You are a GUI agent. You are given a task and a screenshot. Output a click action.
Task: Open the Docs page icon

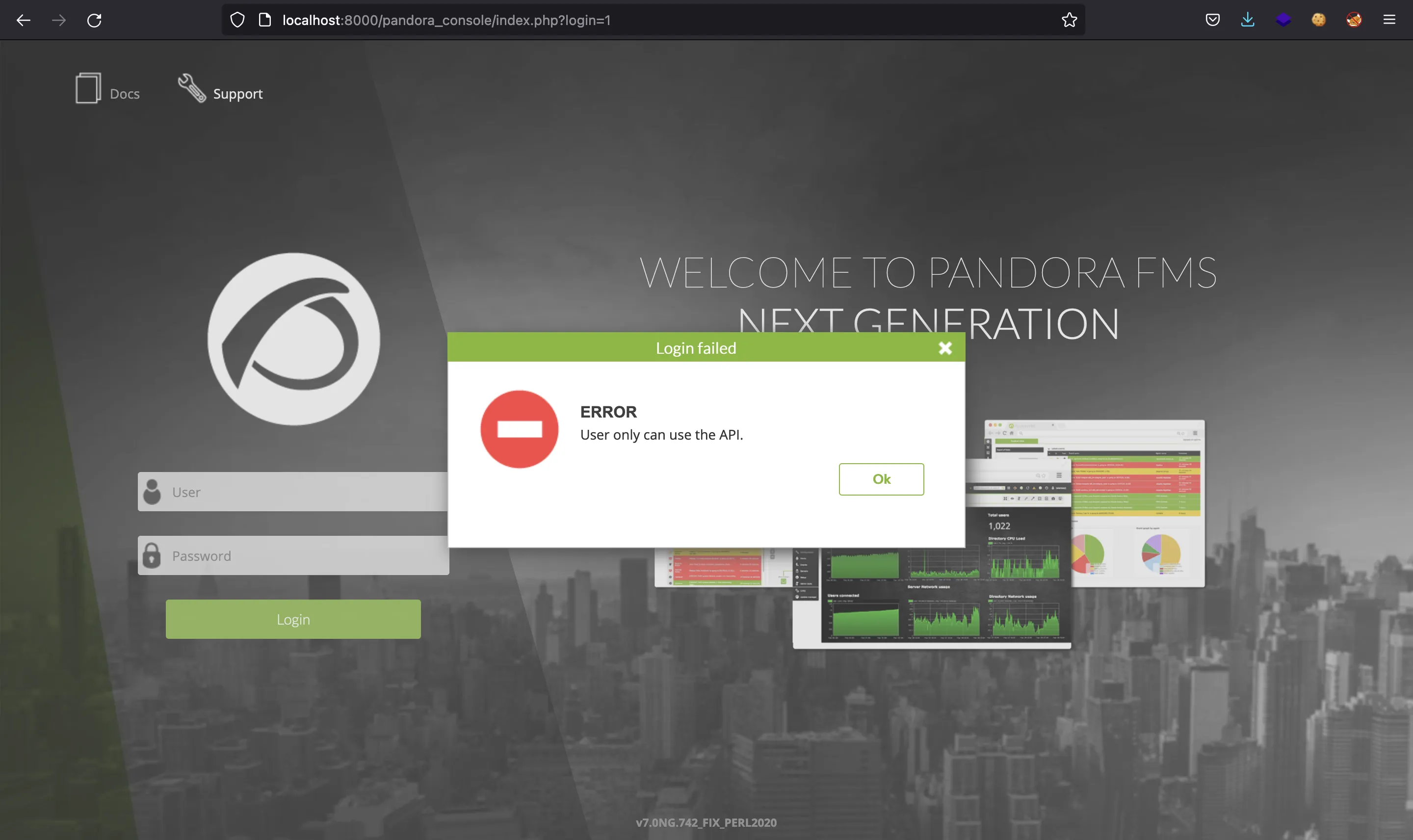pos(88,88)
